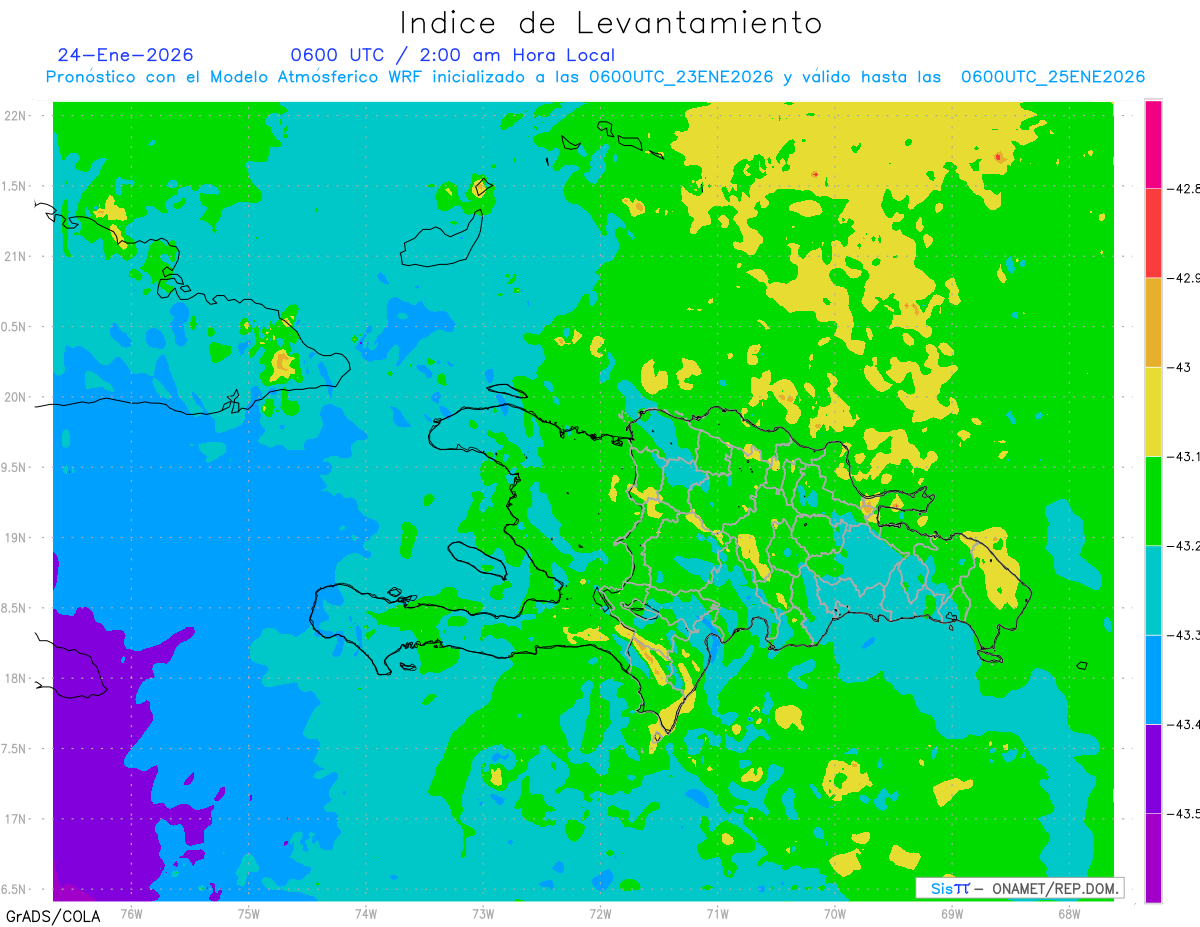Image resolution: width=1200 pixels, height=927 pixels.
Task: Click the '-43.2' color bar label
Action: click(1184, 545)
